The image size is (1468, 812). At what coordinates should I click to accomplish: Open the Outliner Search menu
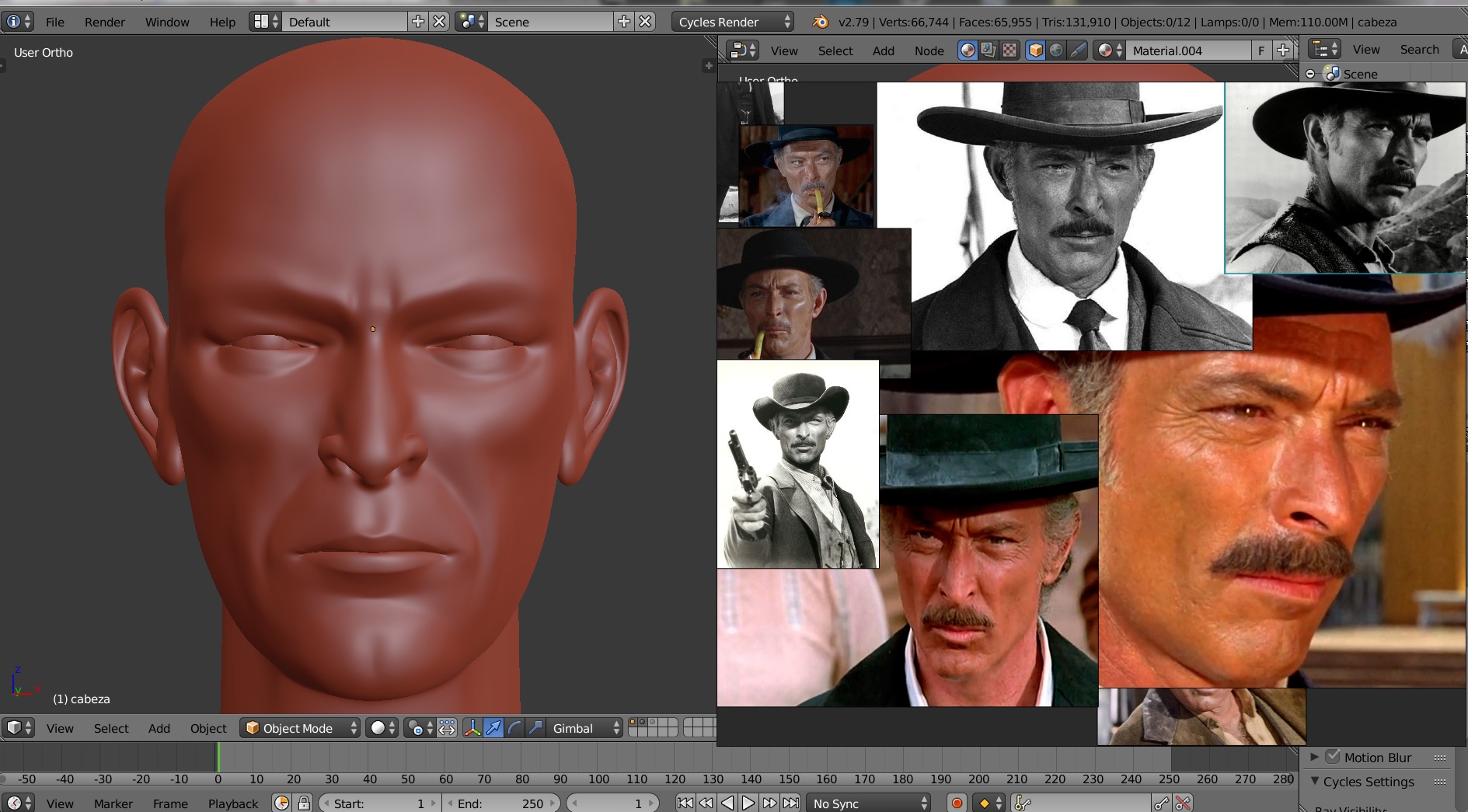(x=1420, y=49)
